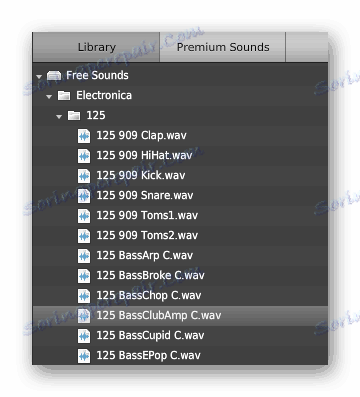This screenshot has height=397, width=360.
Task: Choose the 125 BassEPop C.wav loop
Action: point(148,356)
